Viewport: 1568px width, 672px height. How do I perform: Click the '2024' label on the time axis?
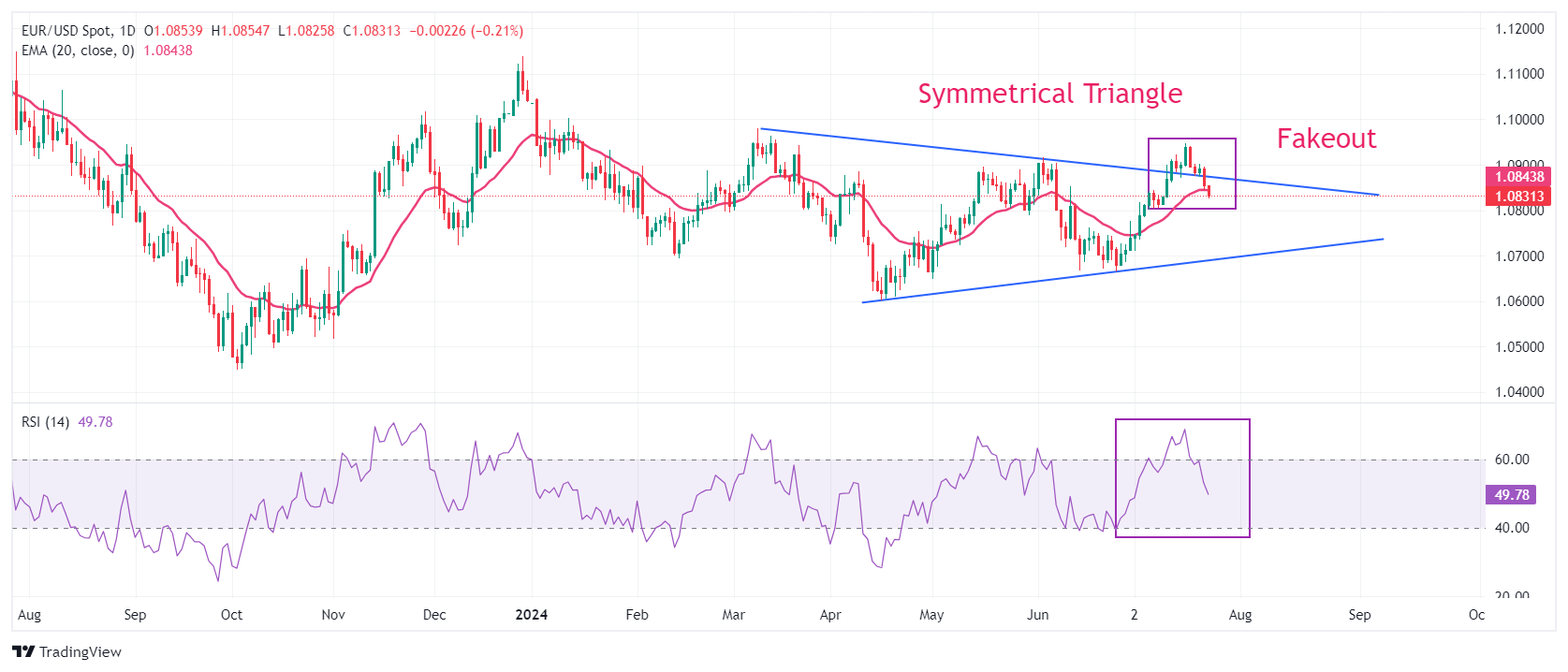click(532, 615)
